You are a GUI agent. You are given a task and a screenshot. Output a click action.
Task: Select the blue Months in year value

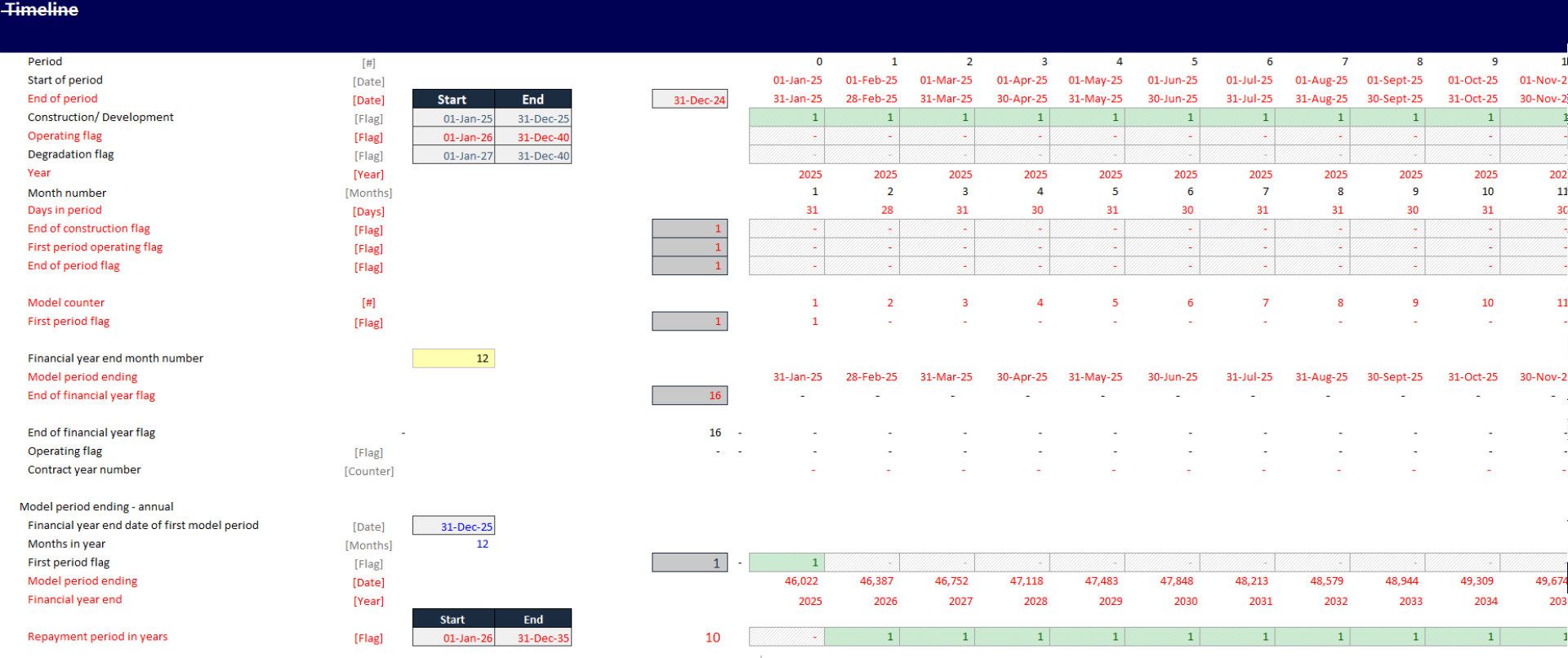coord(482,545)
